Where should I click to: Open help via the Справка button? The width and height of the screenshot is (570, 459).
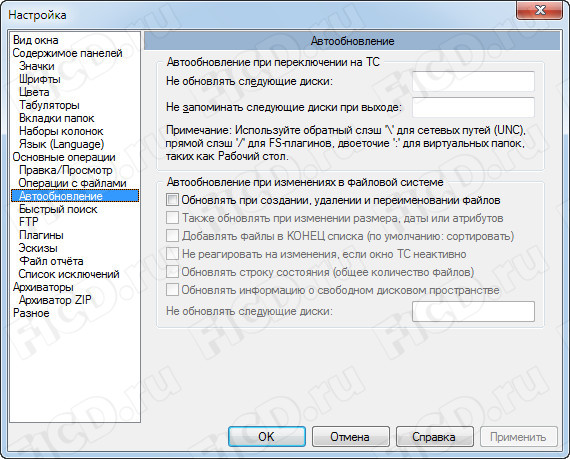(x=434, y=436)
